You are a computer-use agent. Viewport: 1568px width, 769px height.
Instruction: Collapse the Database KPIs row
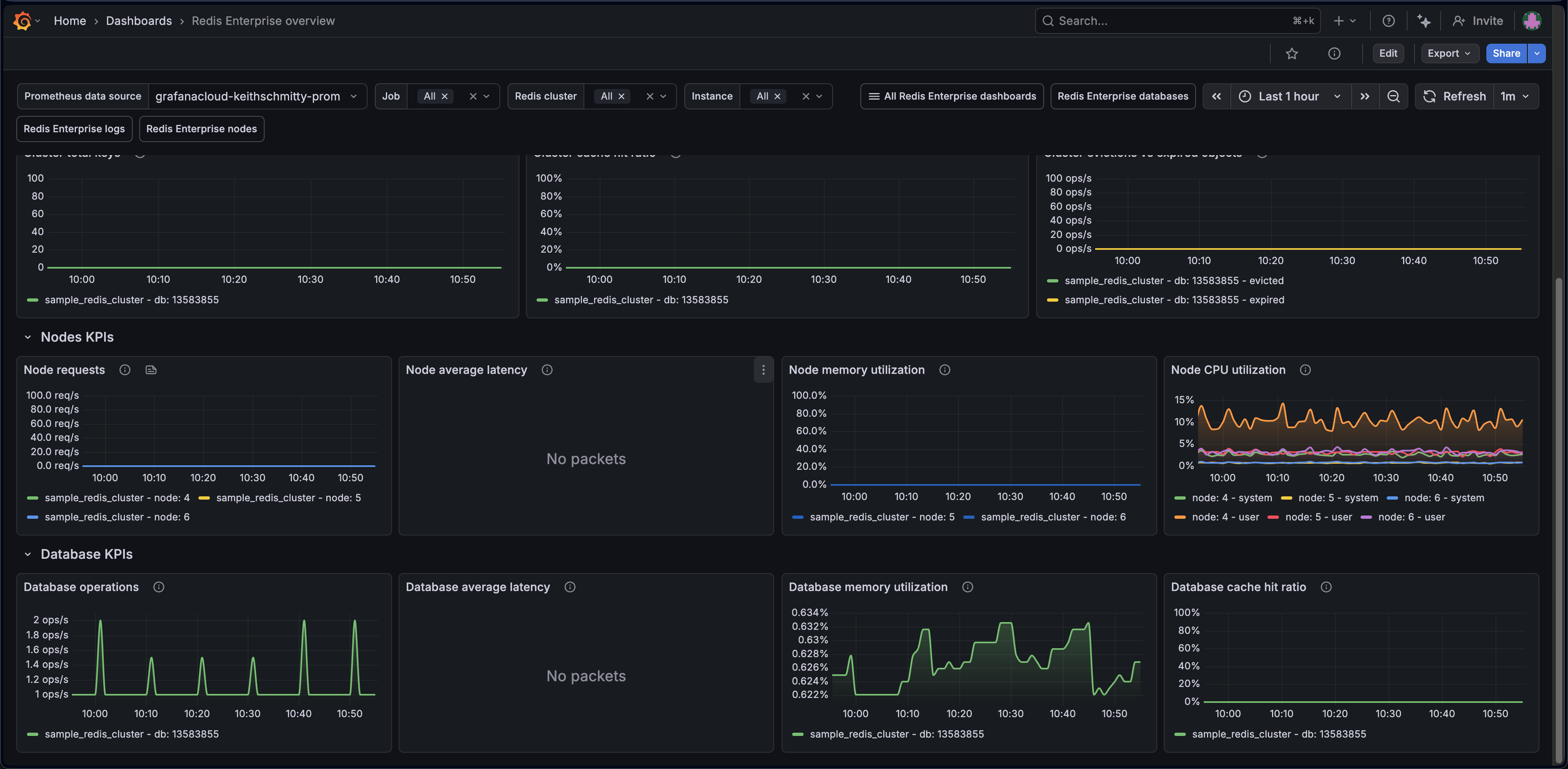pyautogui.click(x=27, y=554)
